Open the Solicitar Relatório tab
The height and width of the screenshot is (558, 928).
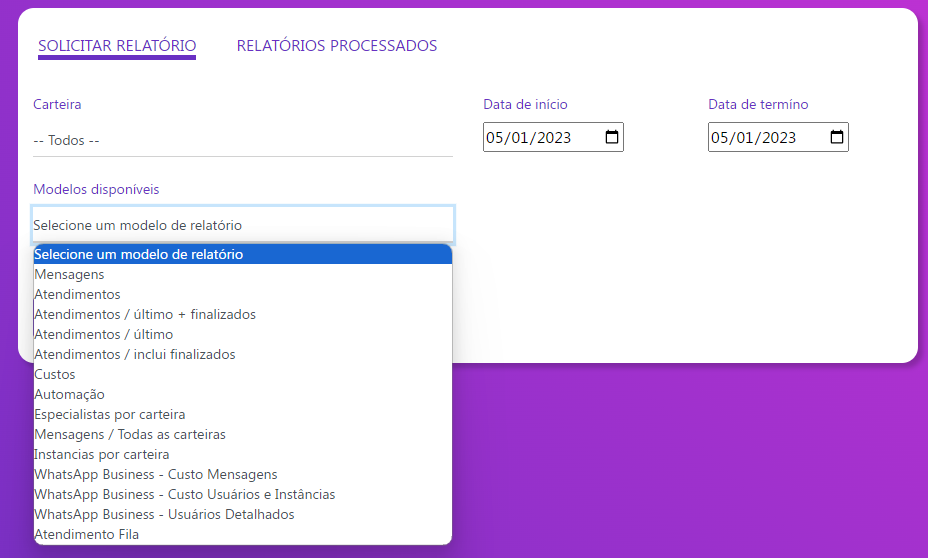click(117, 46)
